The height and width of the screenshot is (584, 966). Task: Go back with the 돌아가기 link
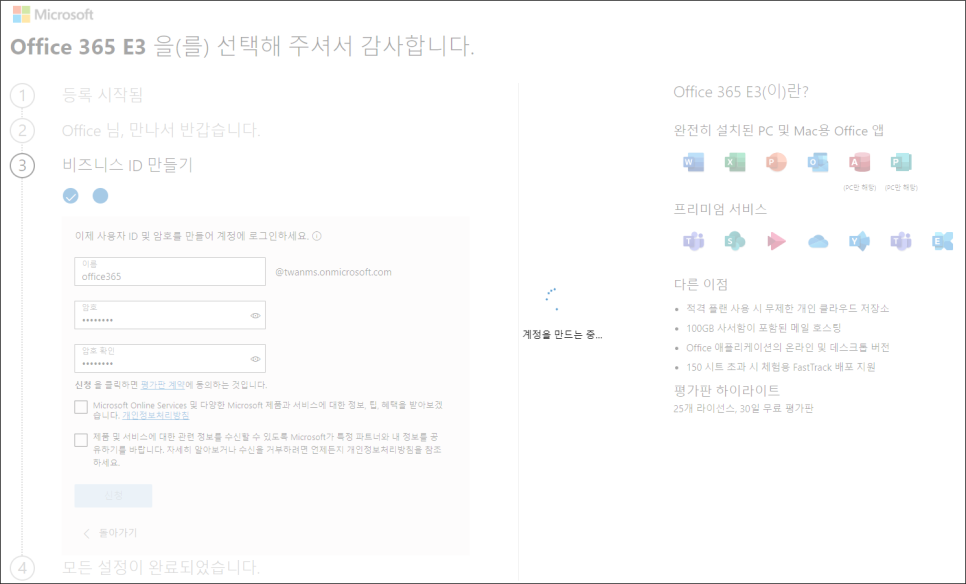[110, 533]
